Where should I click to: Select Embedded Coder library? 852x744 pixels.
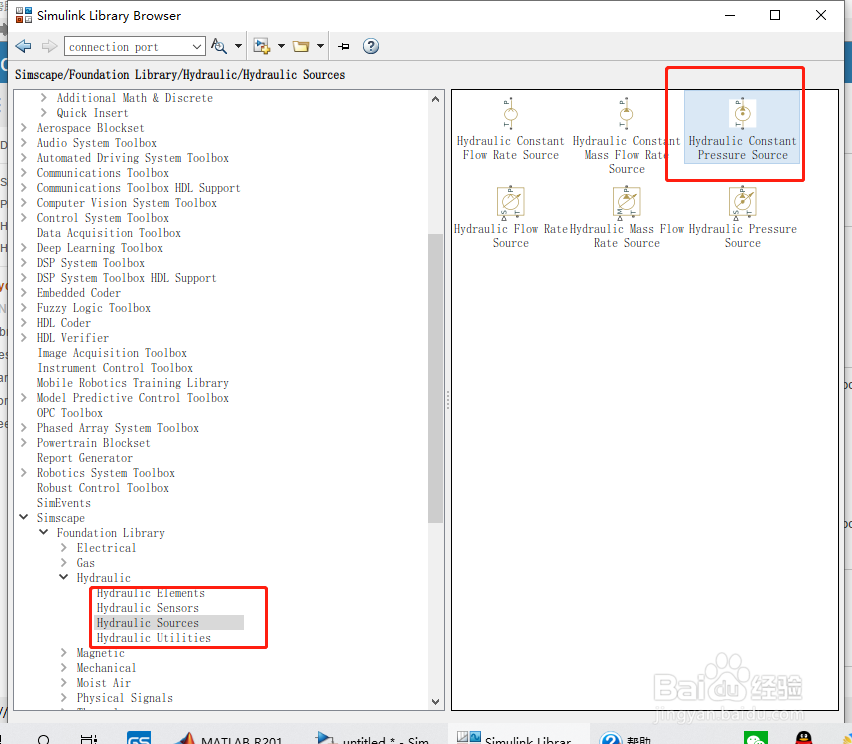point(79,292)
